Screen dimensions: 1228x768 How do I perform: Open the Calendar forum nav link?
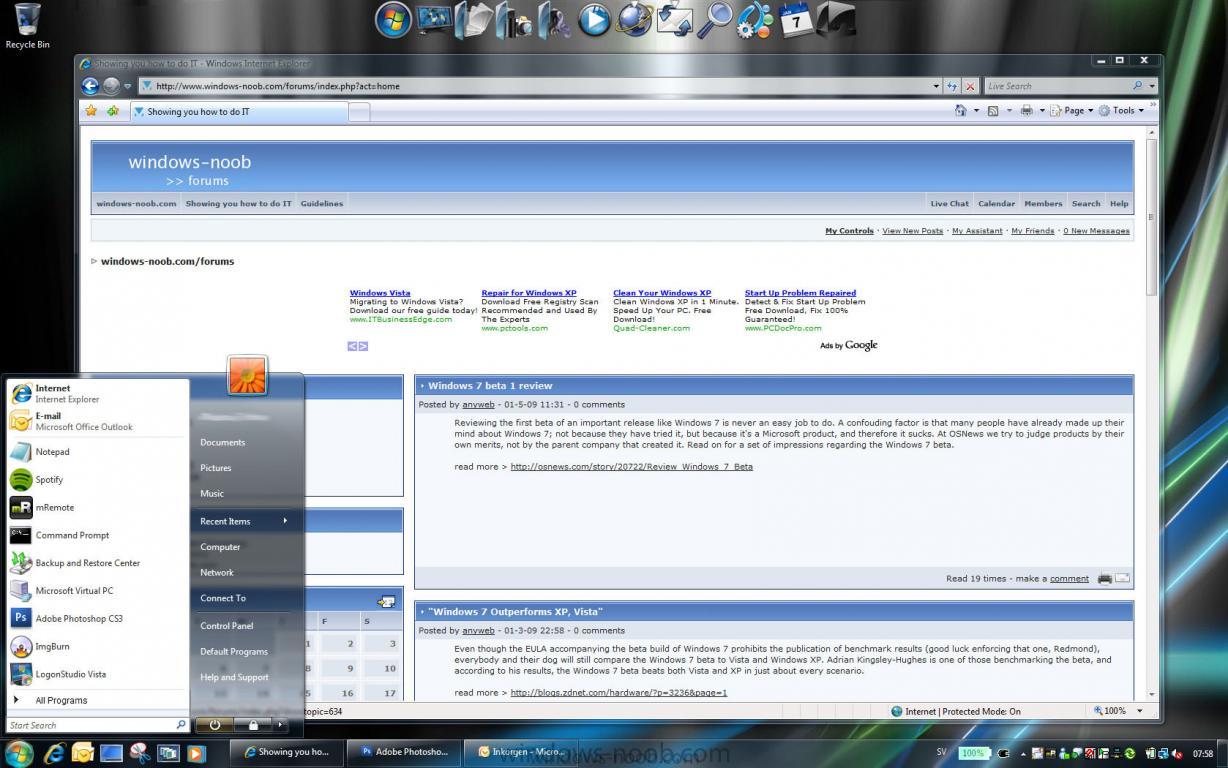996,203
